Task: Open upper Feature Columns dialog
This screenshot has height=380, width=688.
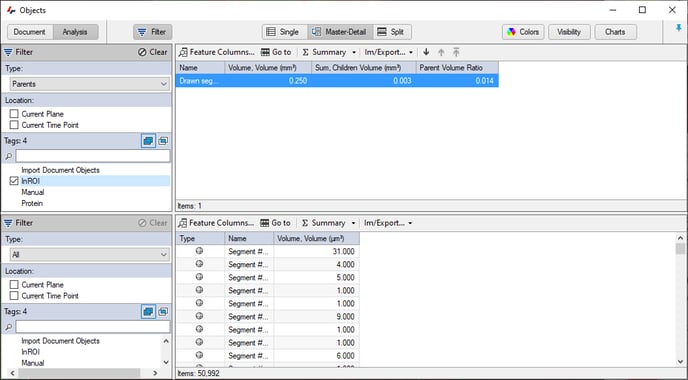Action: [217, 52]
